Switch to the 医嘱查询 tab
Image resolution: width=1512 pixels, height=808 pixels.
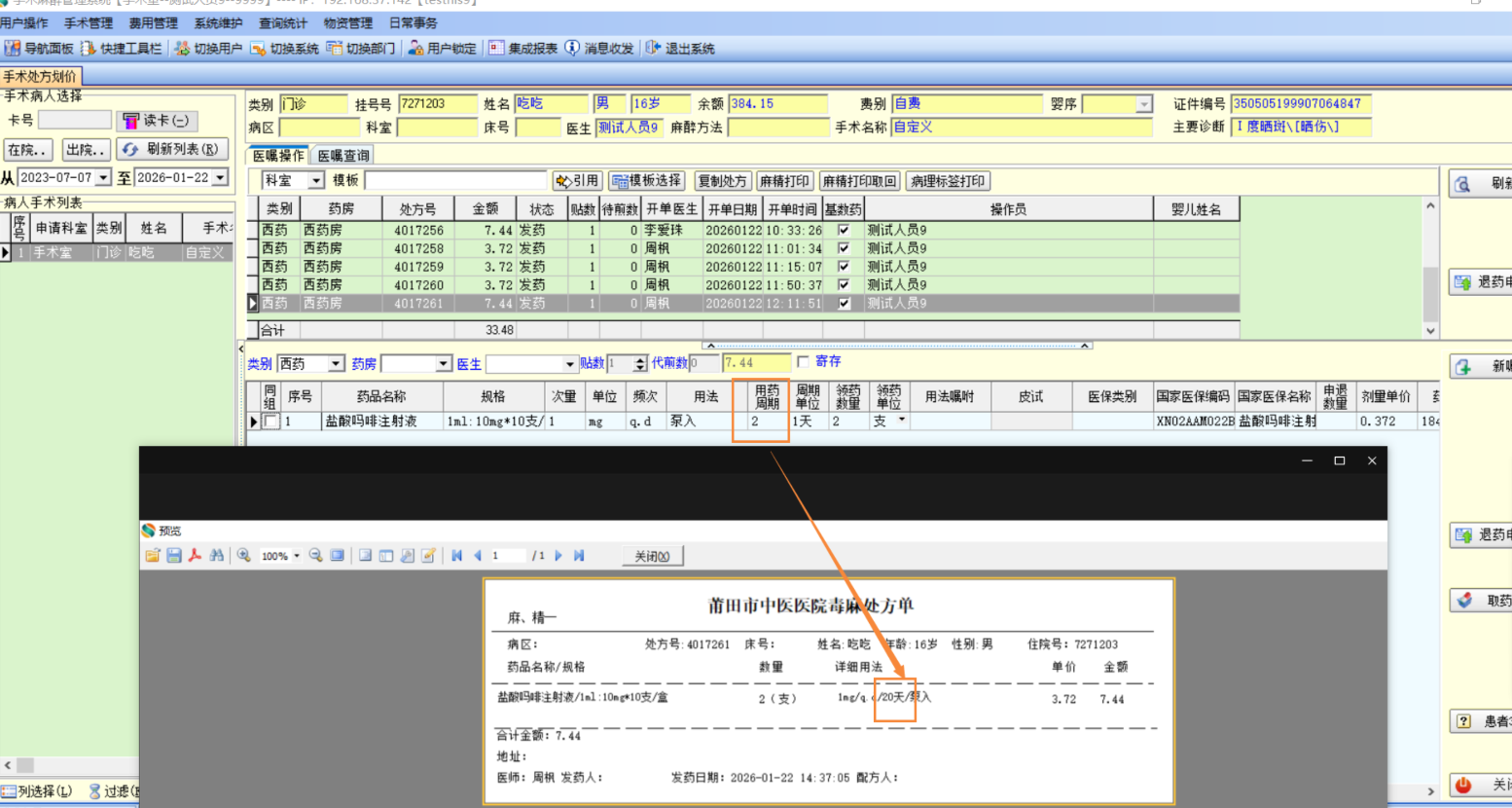343,156
